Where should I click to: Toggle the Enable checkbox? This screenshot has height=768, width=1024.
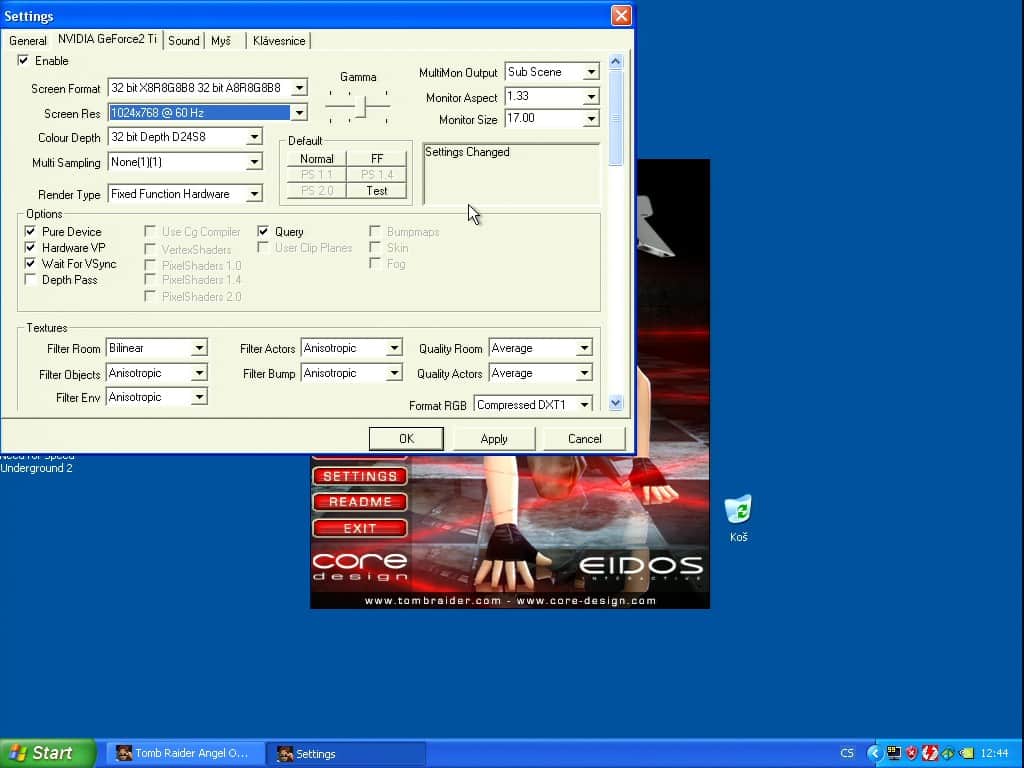23,61
